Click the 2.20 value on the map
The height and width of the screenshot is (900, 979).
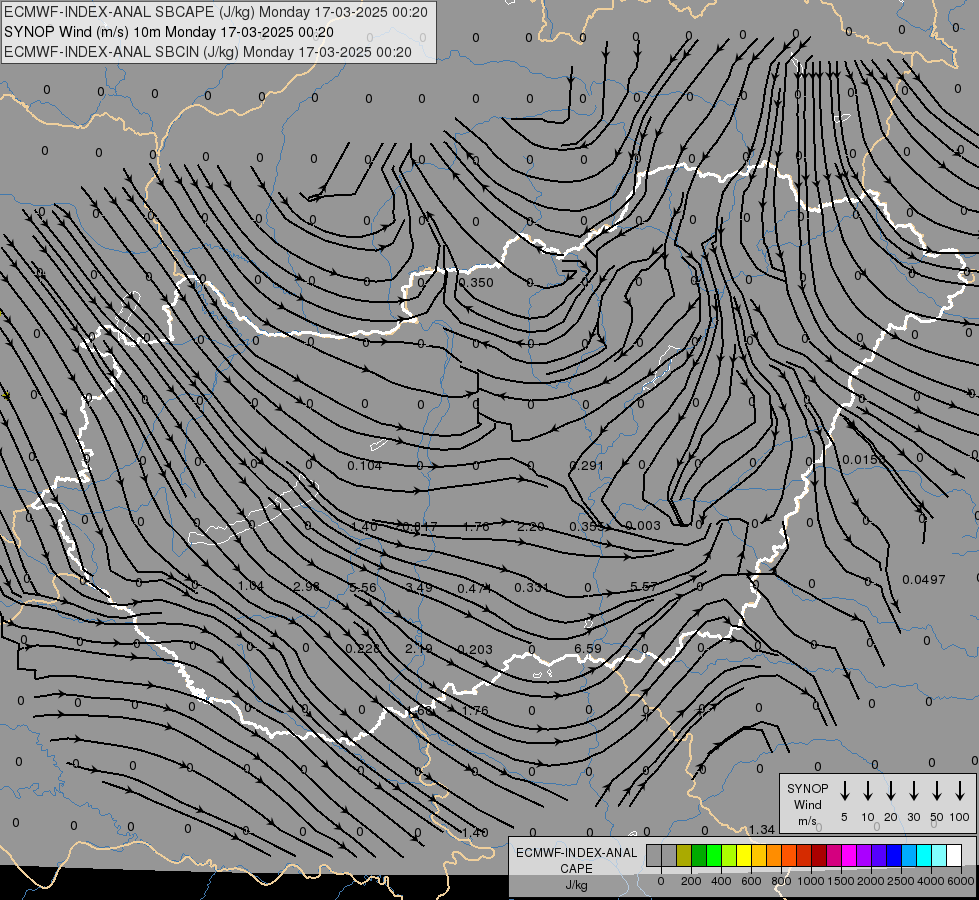click(x=531, y=527)
